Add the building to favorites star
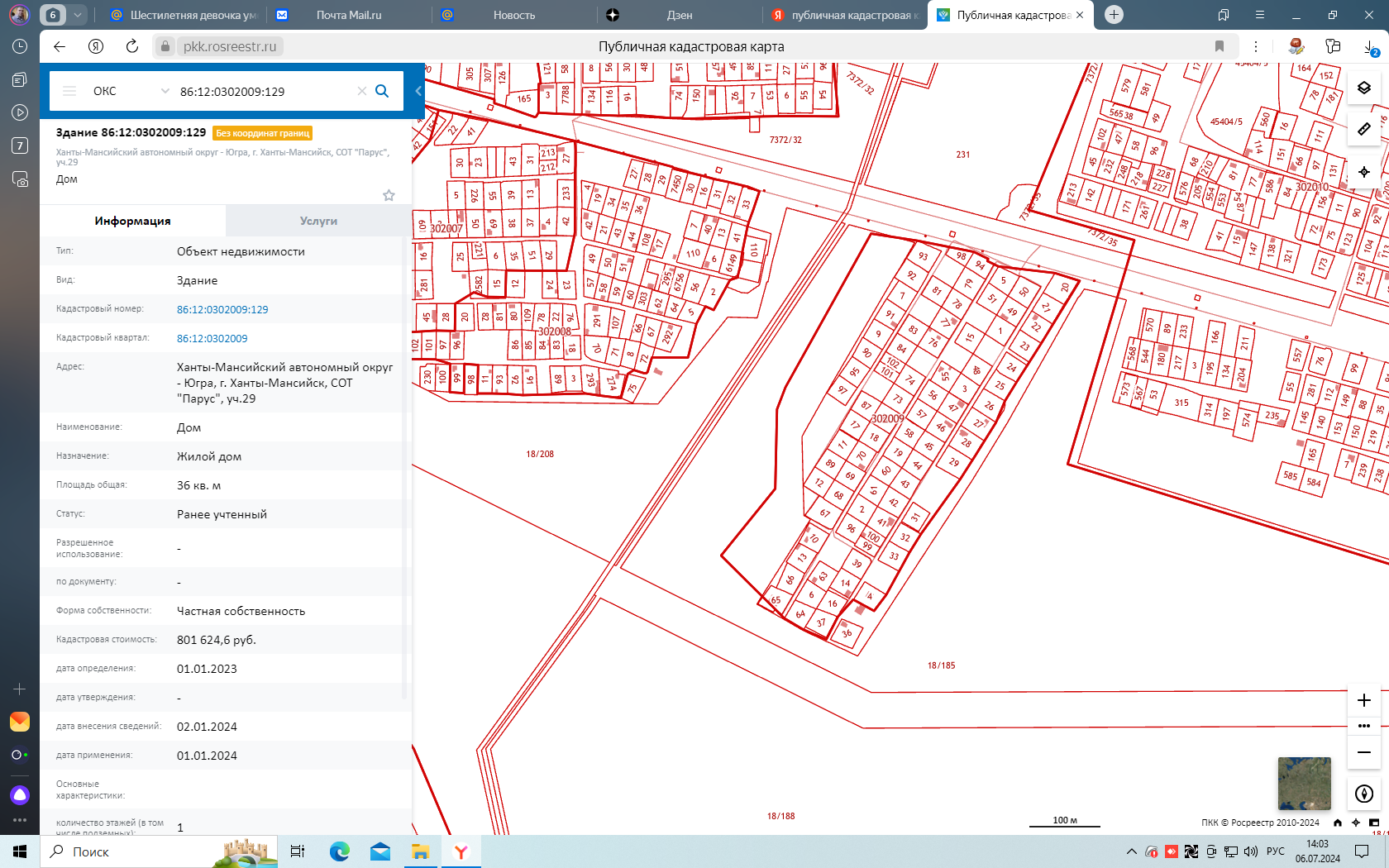The image size is (1389, 868). coord(389,195)
